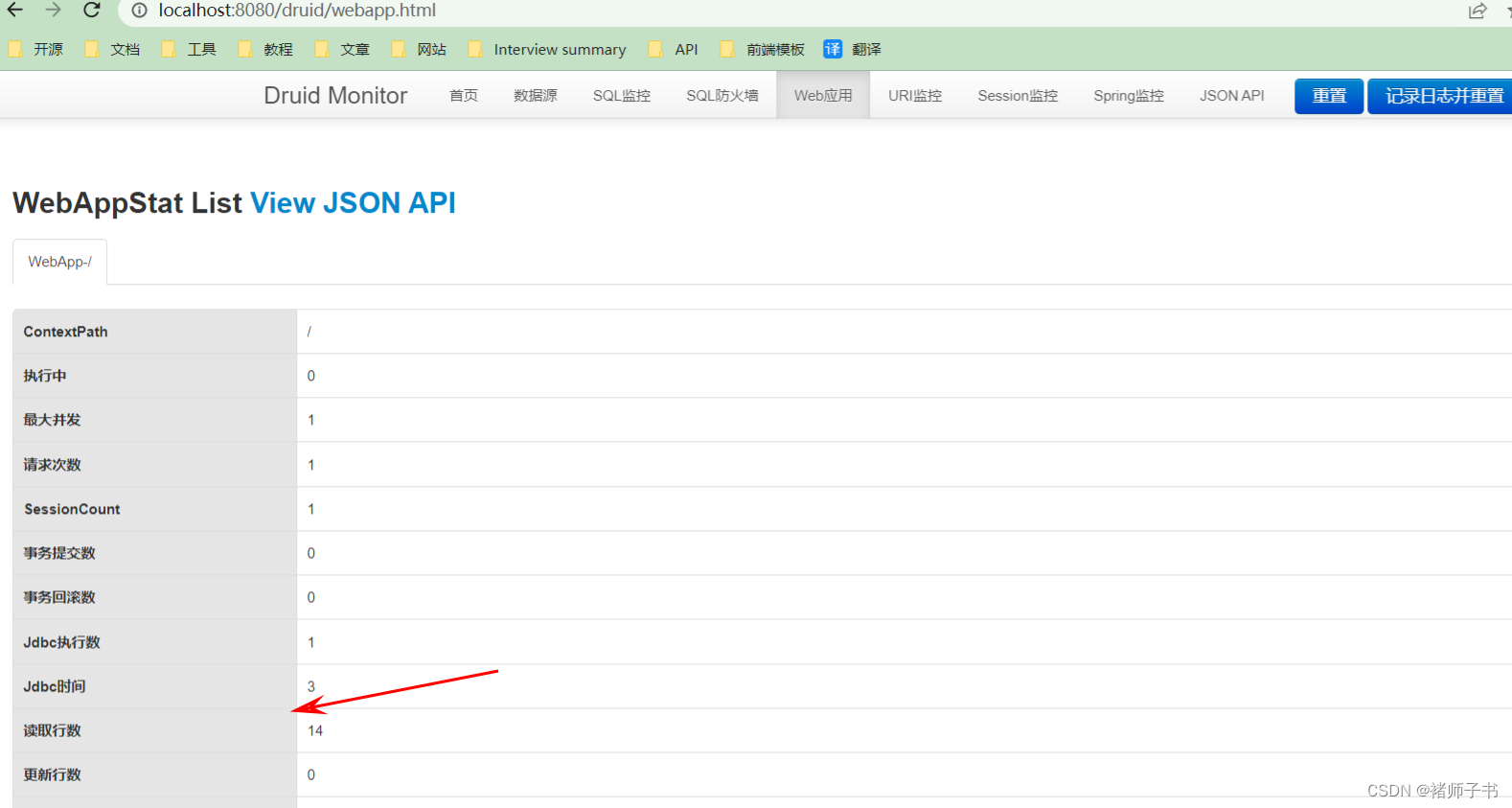Click the 执行中 row label

(45, 376)
